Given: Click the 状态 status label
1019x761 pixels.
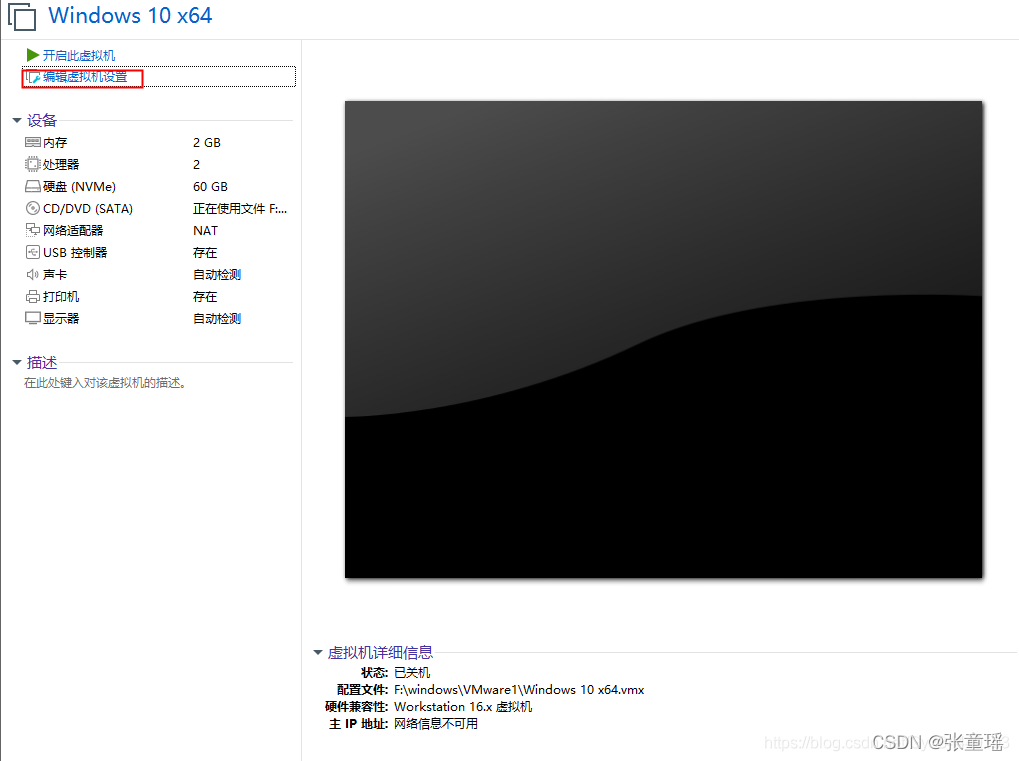Looking at the screenshot, I should [374, 673].
